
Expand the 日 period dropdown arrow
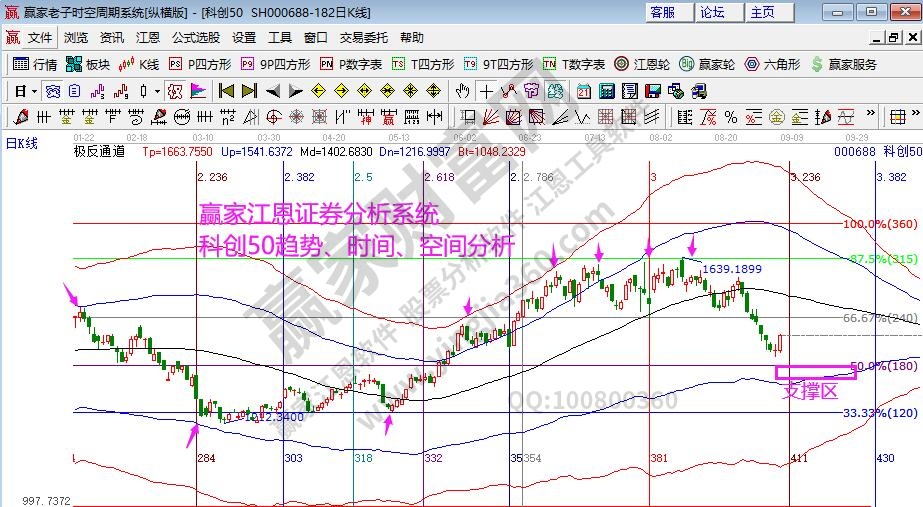click(x=34, y=91)
